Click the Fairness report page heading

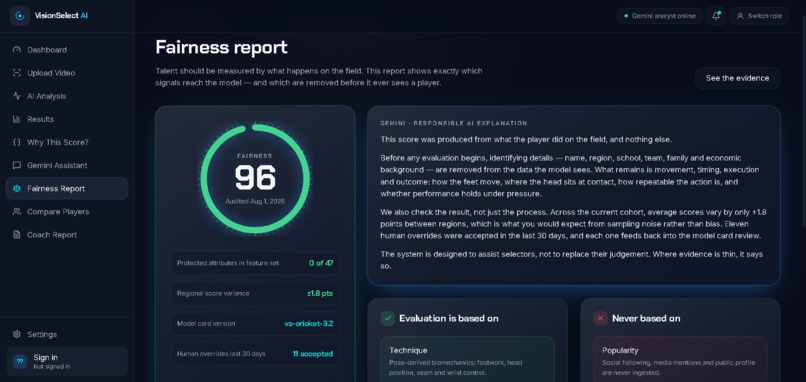pos(221,47)
